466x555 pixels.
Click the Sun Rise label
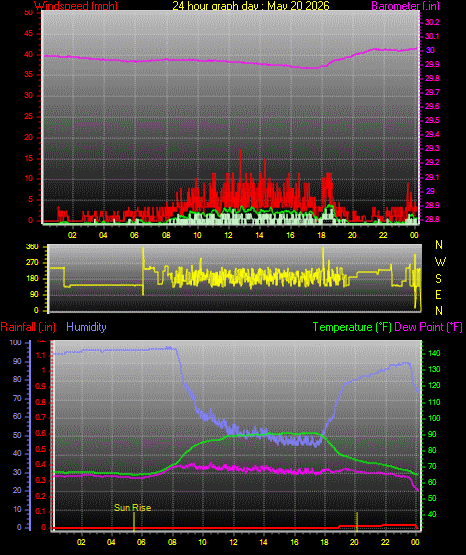point(132,508)
